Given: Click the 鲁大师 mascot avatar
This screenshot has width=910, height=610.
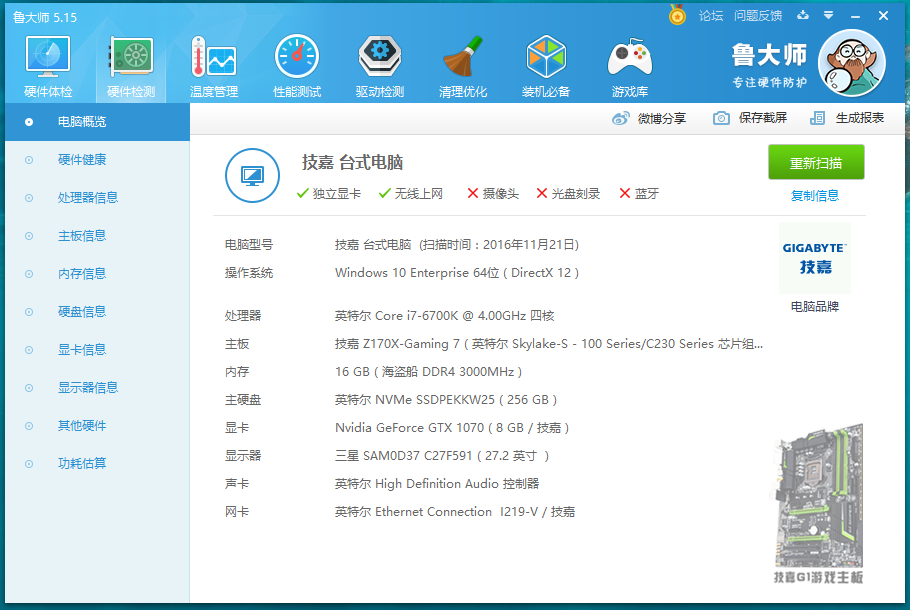Looking at the screenshot, I should click(x=851, y=63).
